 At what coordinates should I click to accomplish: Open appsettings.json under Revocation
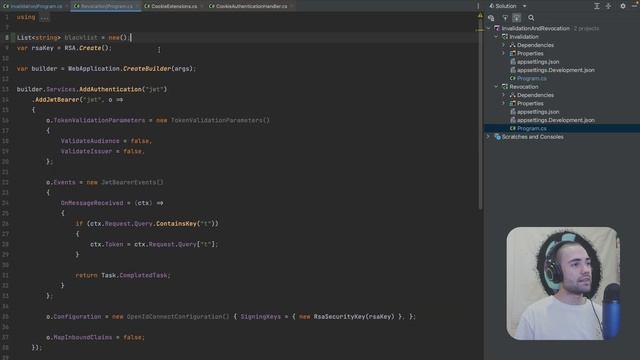tap(538, 112)
